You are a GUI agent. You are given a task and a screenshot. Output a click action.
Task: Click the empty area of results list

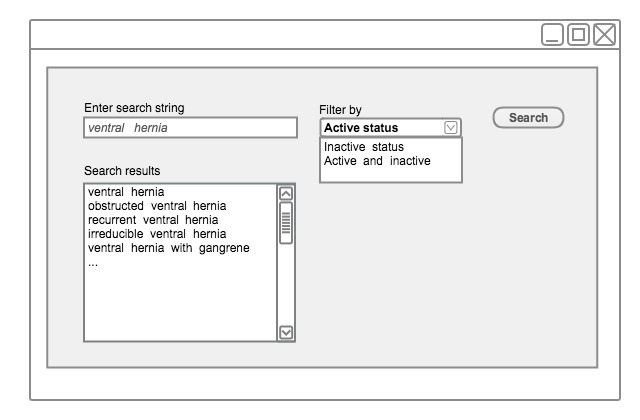tap(180, 305)
